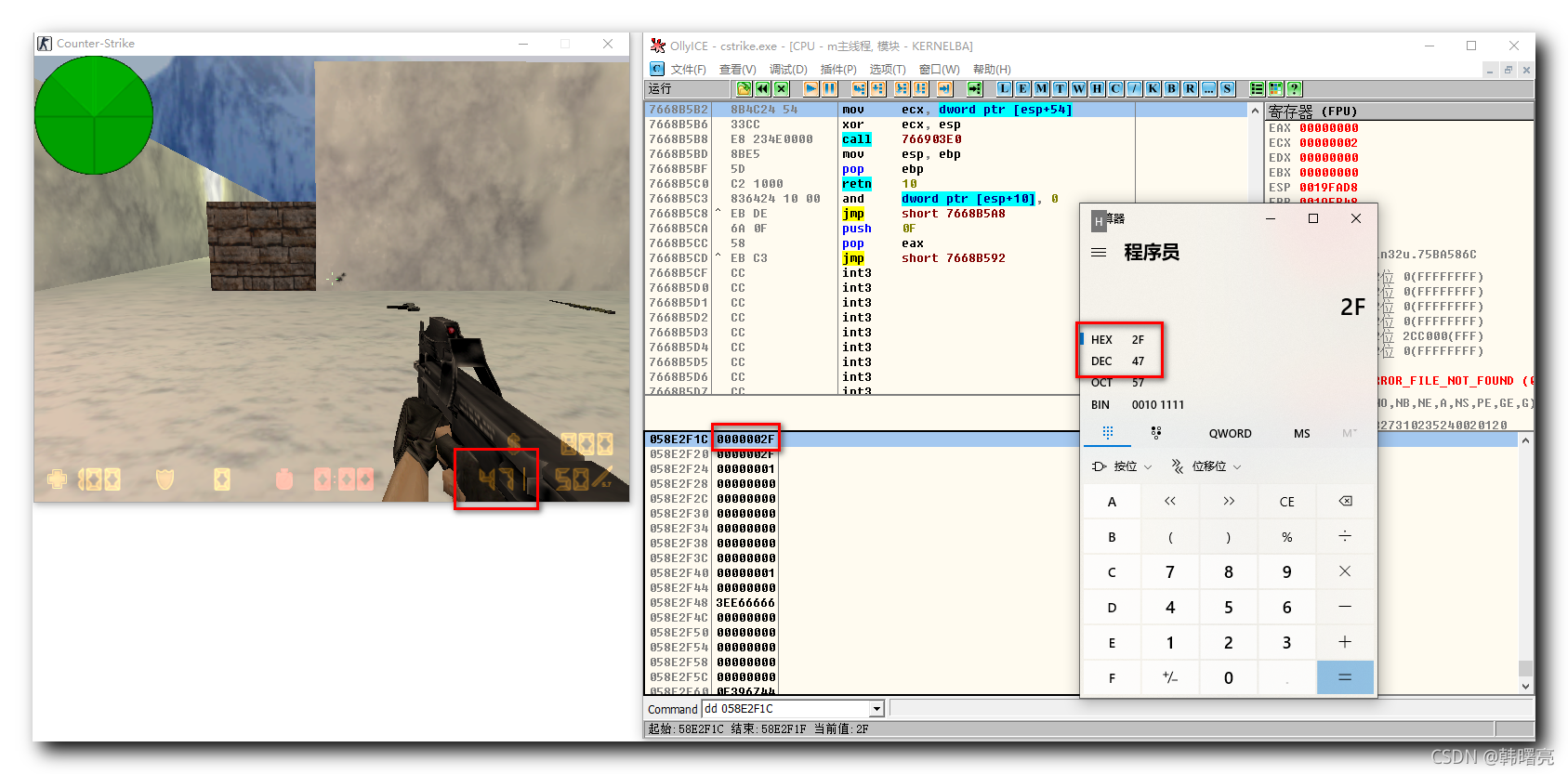This screenshot has height=774, width=1568.
Task: Click the Trace over toolbar icon
Action: (x=920, y=88)
